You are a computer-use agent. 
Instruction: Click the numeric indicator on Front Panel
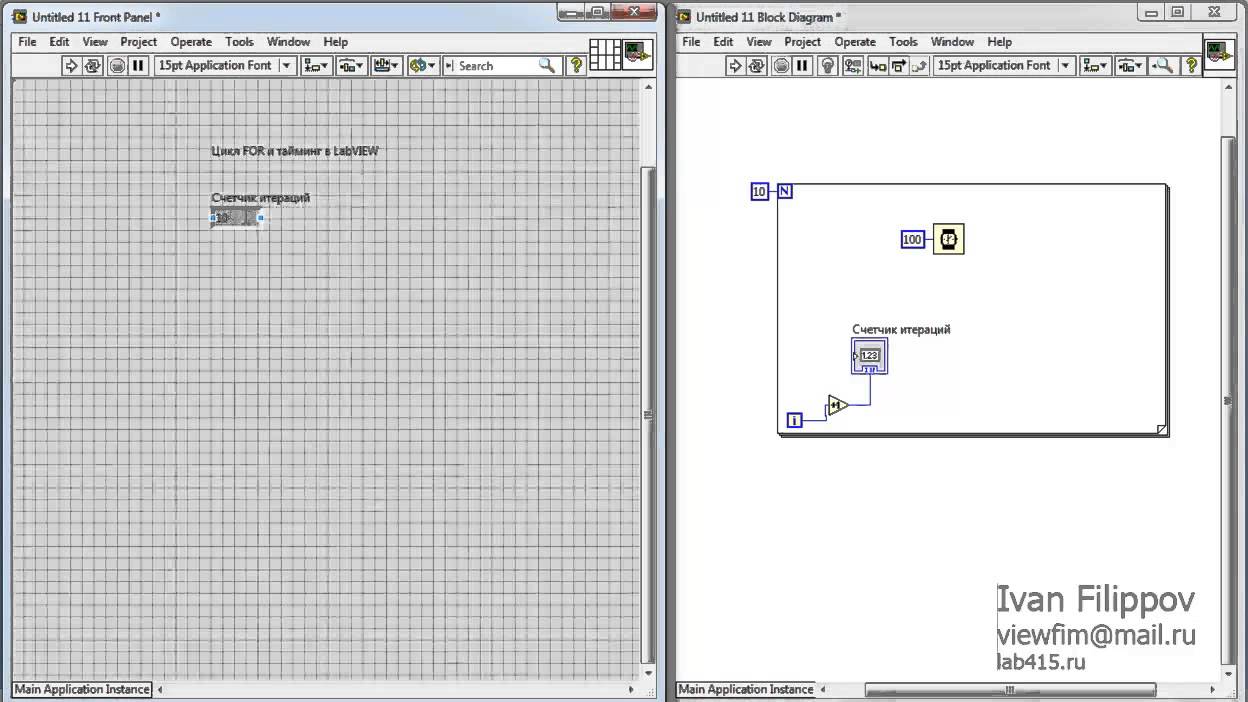[x=236, y=217]
